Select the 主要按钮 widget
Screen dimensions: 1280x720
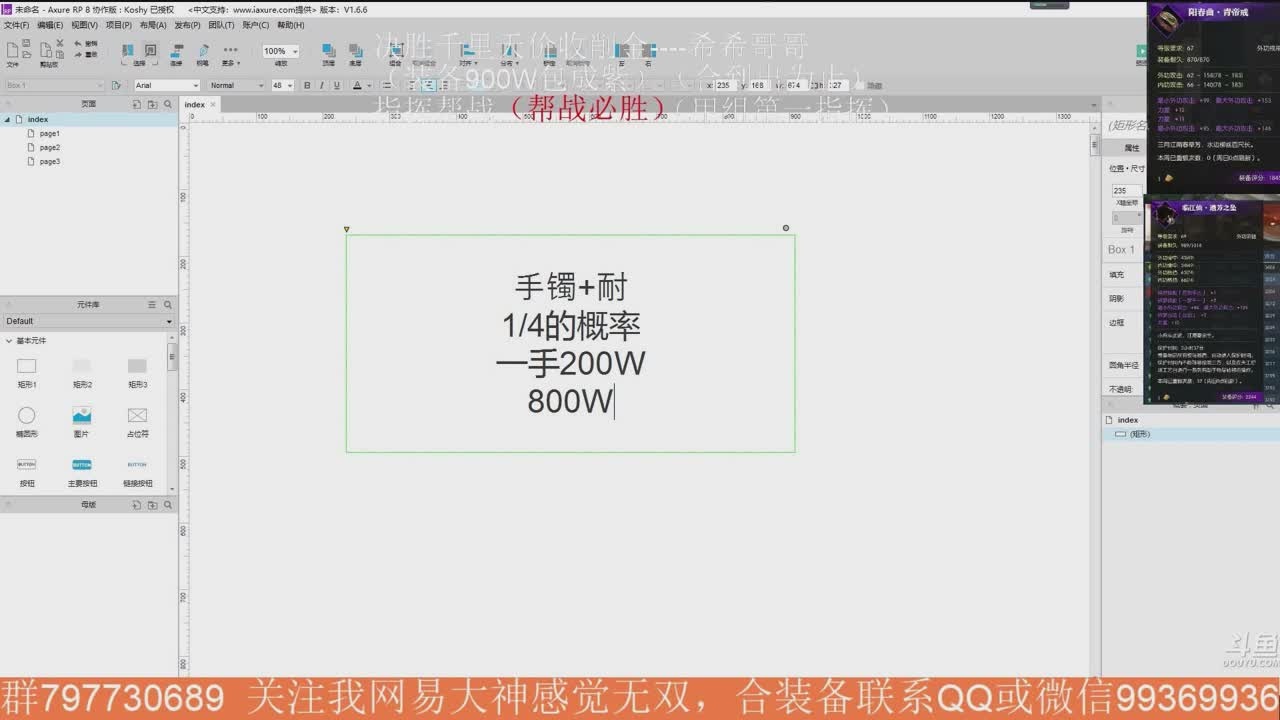pyautogui.click(x=82, y=472)
